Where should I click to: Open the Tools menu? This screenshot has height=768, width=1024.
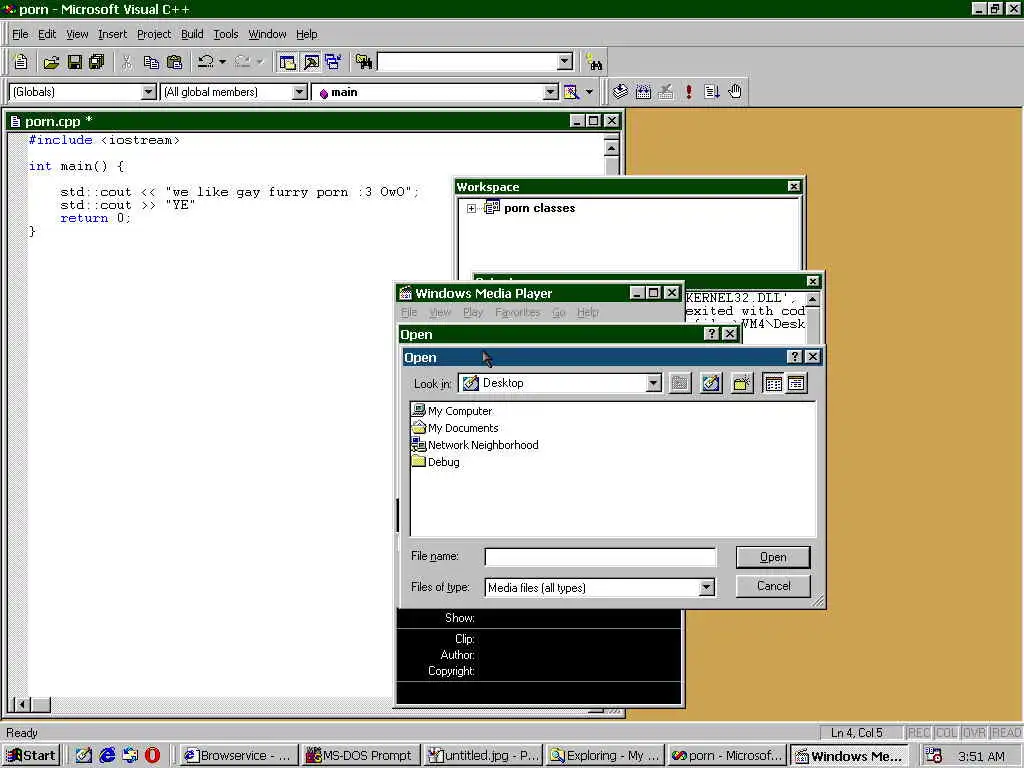[226, 34]
